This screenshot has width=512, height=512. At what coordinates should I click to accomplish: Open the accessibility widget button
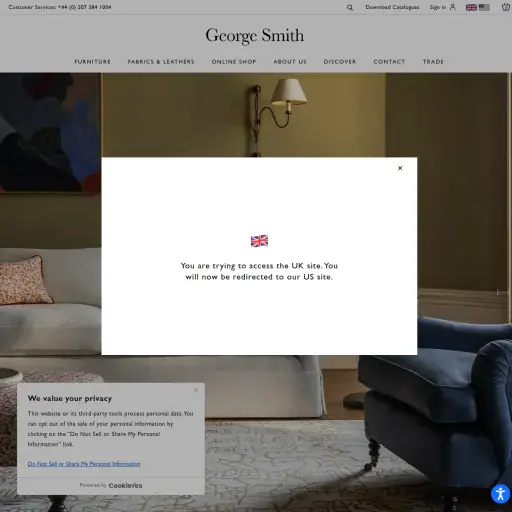pos(500,494)
